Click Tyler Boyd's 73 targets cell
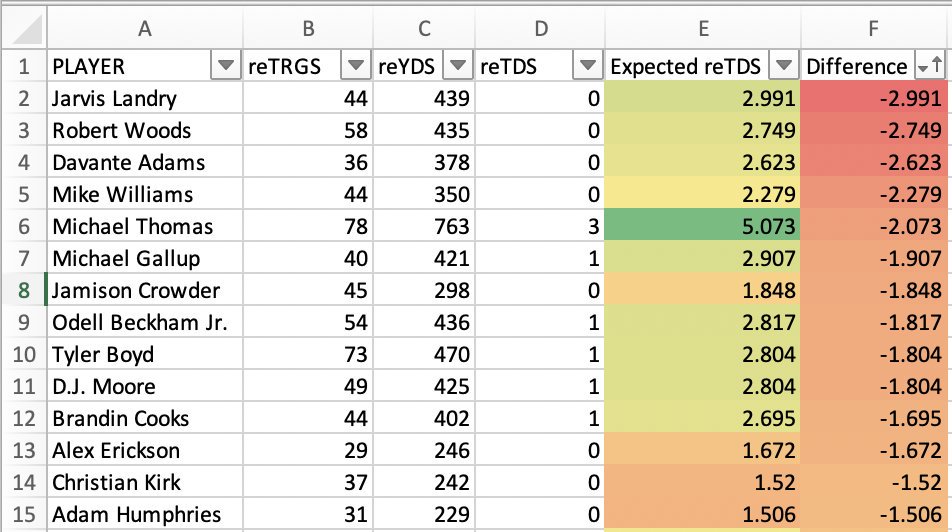 (x=308, y=355)
